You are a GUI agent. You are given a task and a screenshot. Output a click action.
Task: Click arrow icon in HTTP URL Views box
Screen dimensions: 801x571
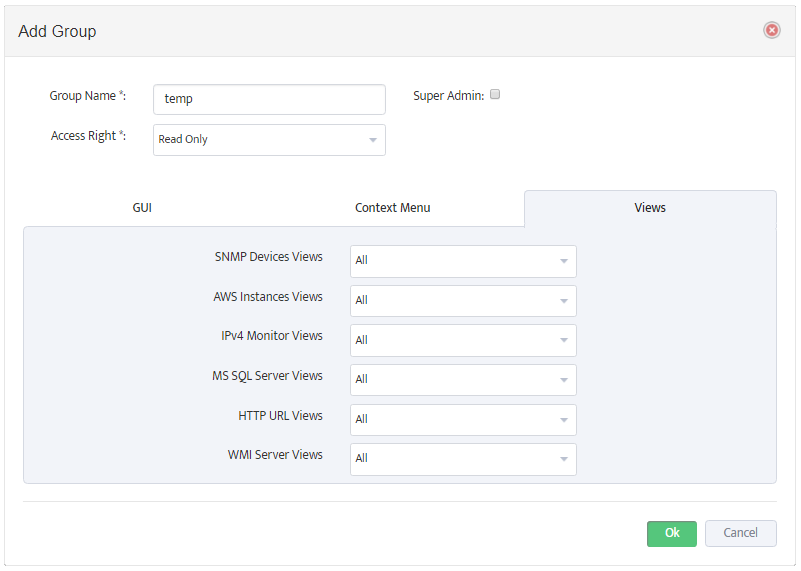pos(564,420)
